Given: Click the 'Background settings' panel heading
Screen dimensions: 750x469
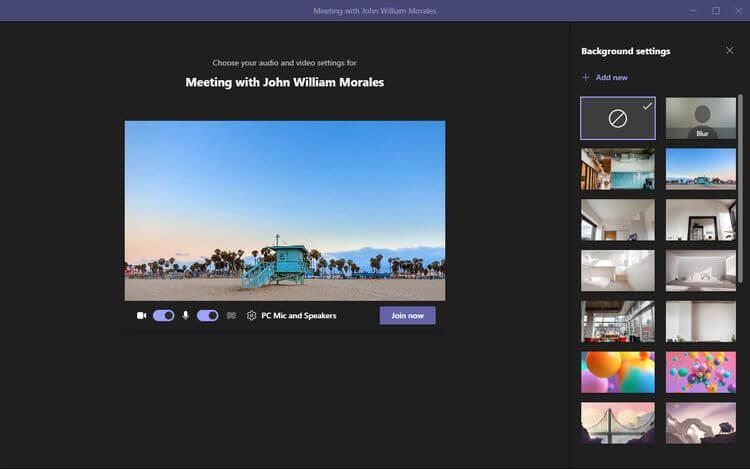Looking at the screenshot, I should (626, 51).
